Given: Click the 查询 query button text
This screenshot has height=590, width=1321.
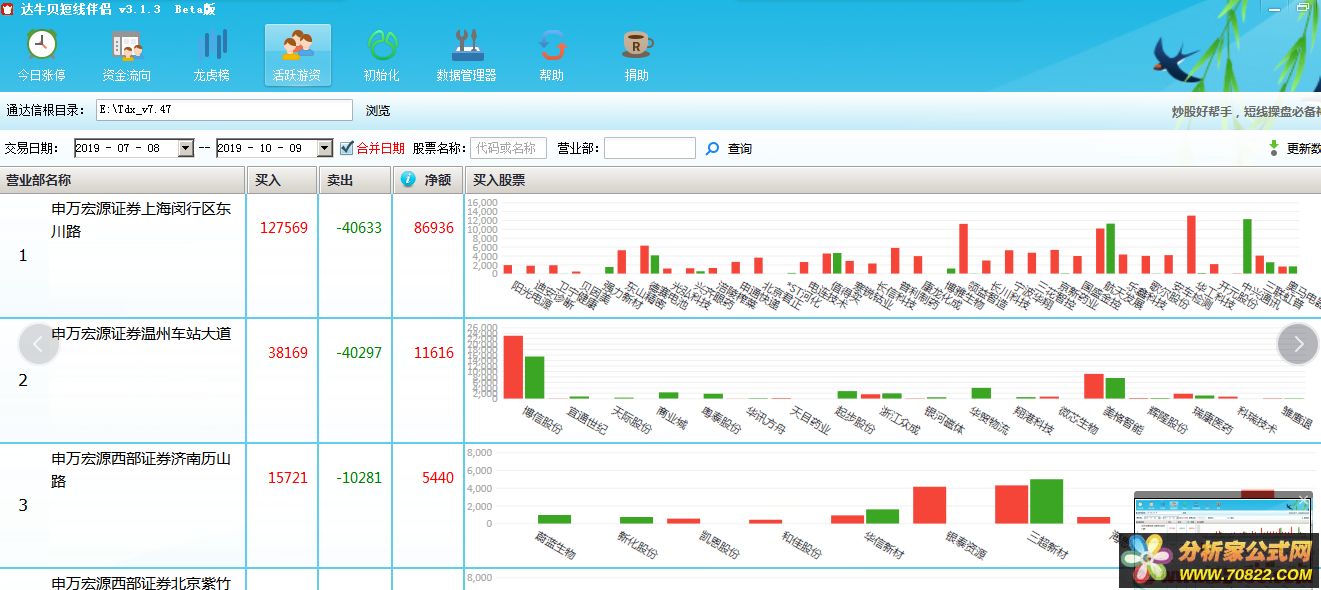Looking at the screenshot, I should [740, 149].
